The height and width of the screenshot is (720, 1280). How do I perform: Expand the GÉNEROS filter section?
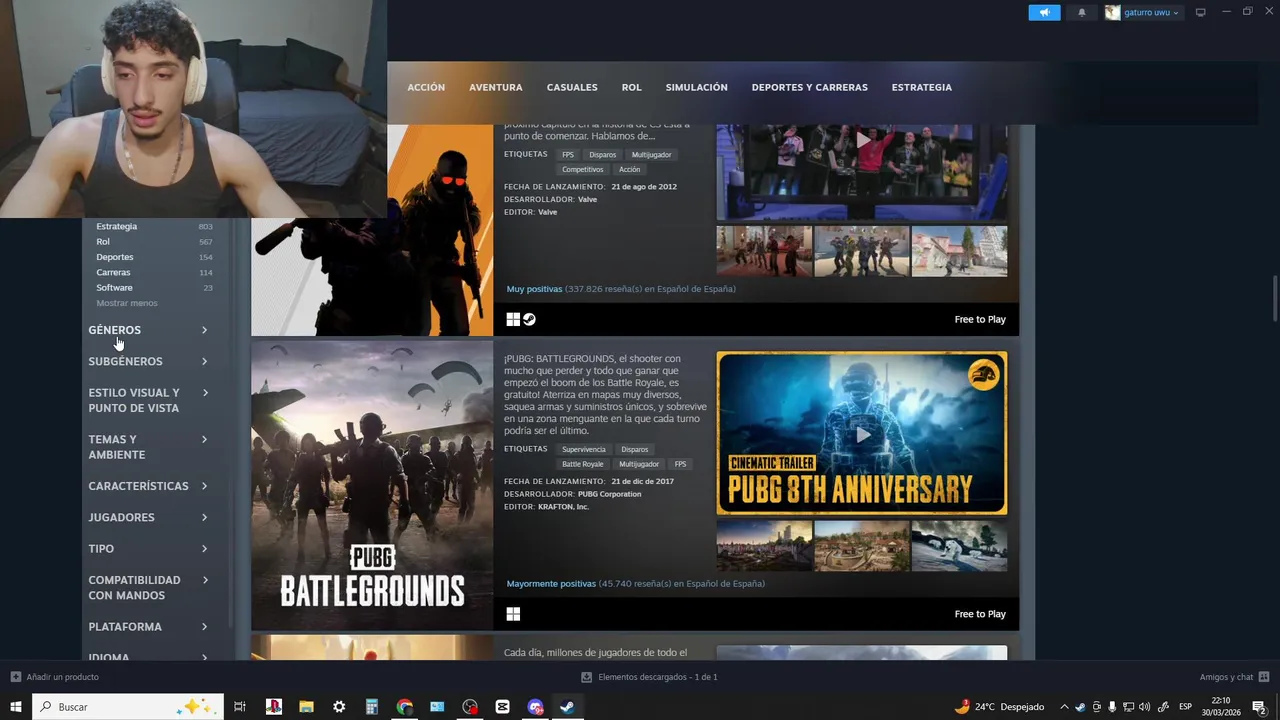148,330
